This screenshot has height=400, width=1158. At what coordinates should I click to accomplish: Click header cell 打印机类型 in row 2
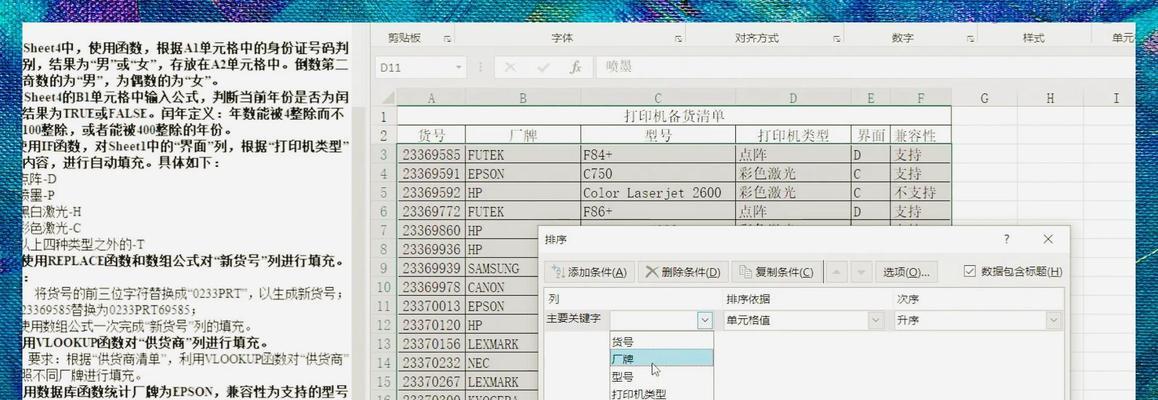793,136
